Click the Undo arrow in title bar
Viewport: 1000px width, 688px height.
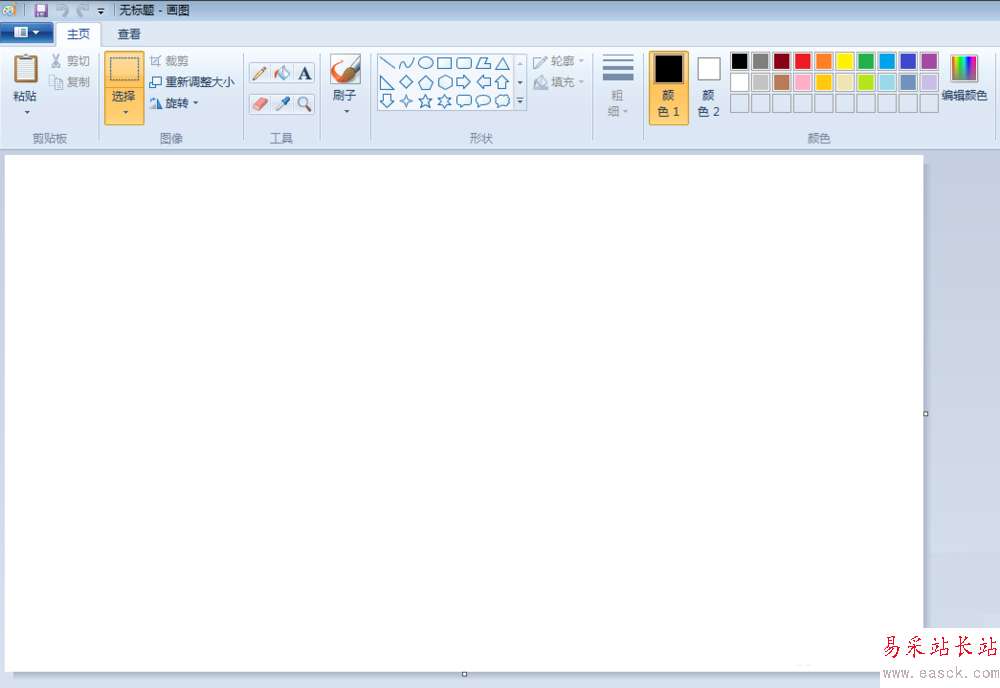tap(62, 10)
